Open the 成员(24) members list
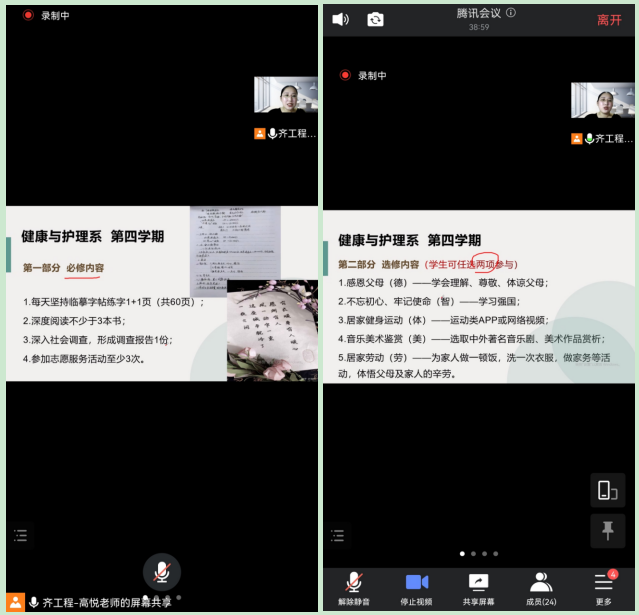 click(541, 589)
